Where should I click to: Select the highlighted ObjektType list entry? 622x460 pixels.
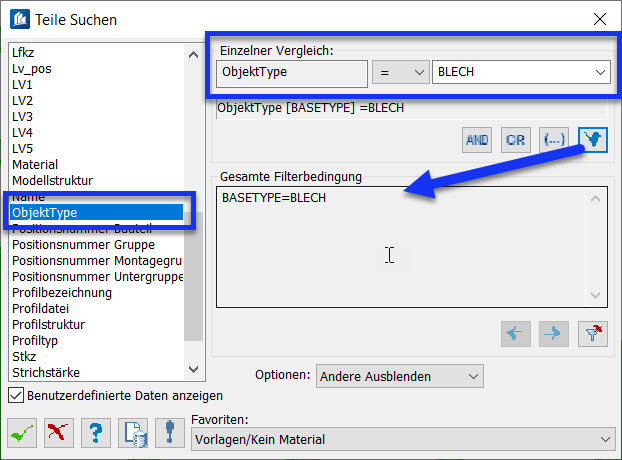97,213
